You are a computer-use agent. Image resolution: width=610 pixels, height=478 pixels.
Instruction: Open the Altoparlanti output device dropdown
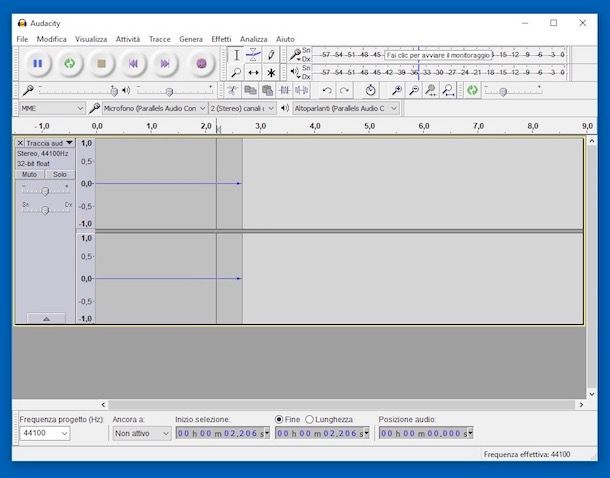[345, 108]
